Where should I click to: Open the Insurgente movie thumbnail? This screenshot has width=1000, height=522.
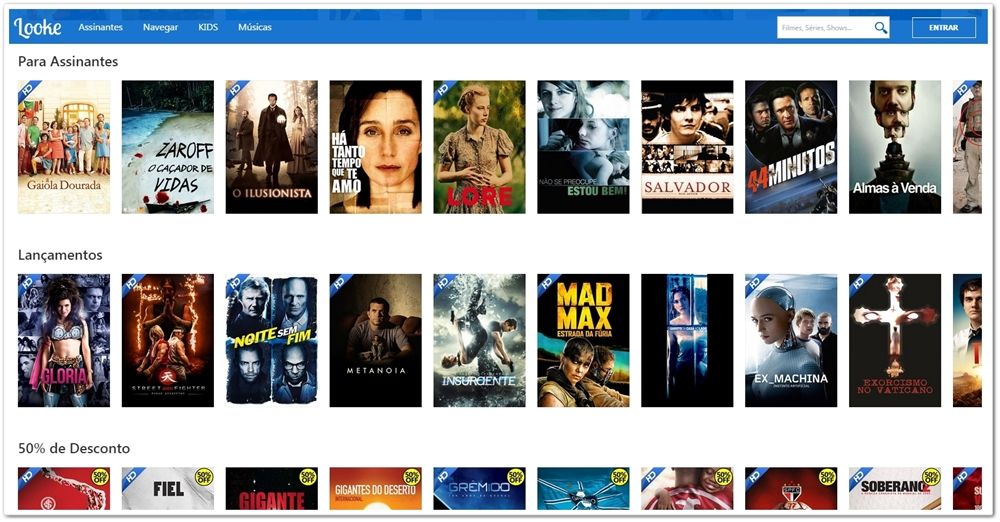tap(480, 340)
